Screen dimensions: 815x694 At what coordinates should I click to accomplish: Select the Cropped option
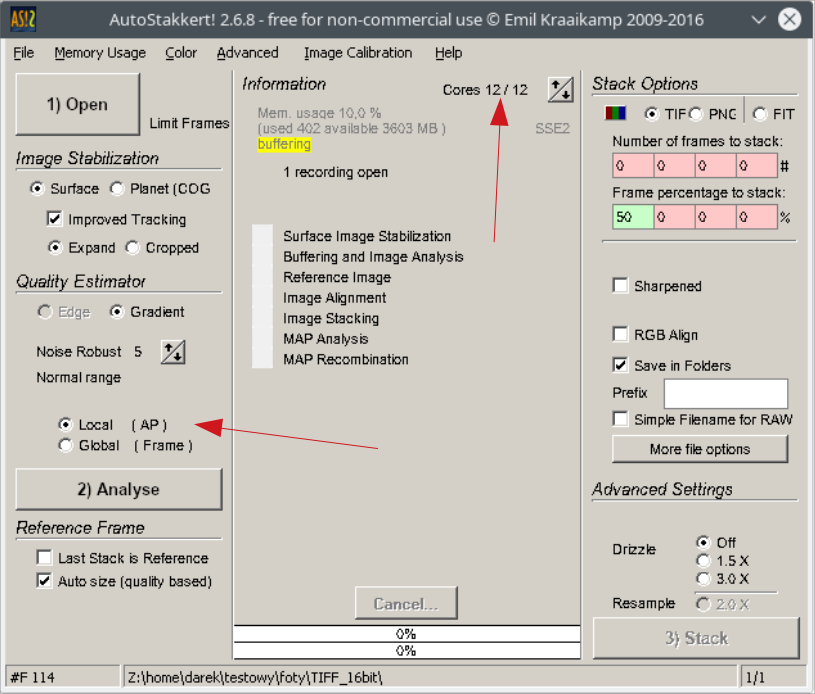[162, 248]
